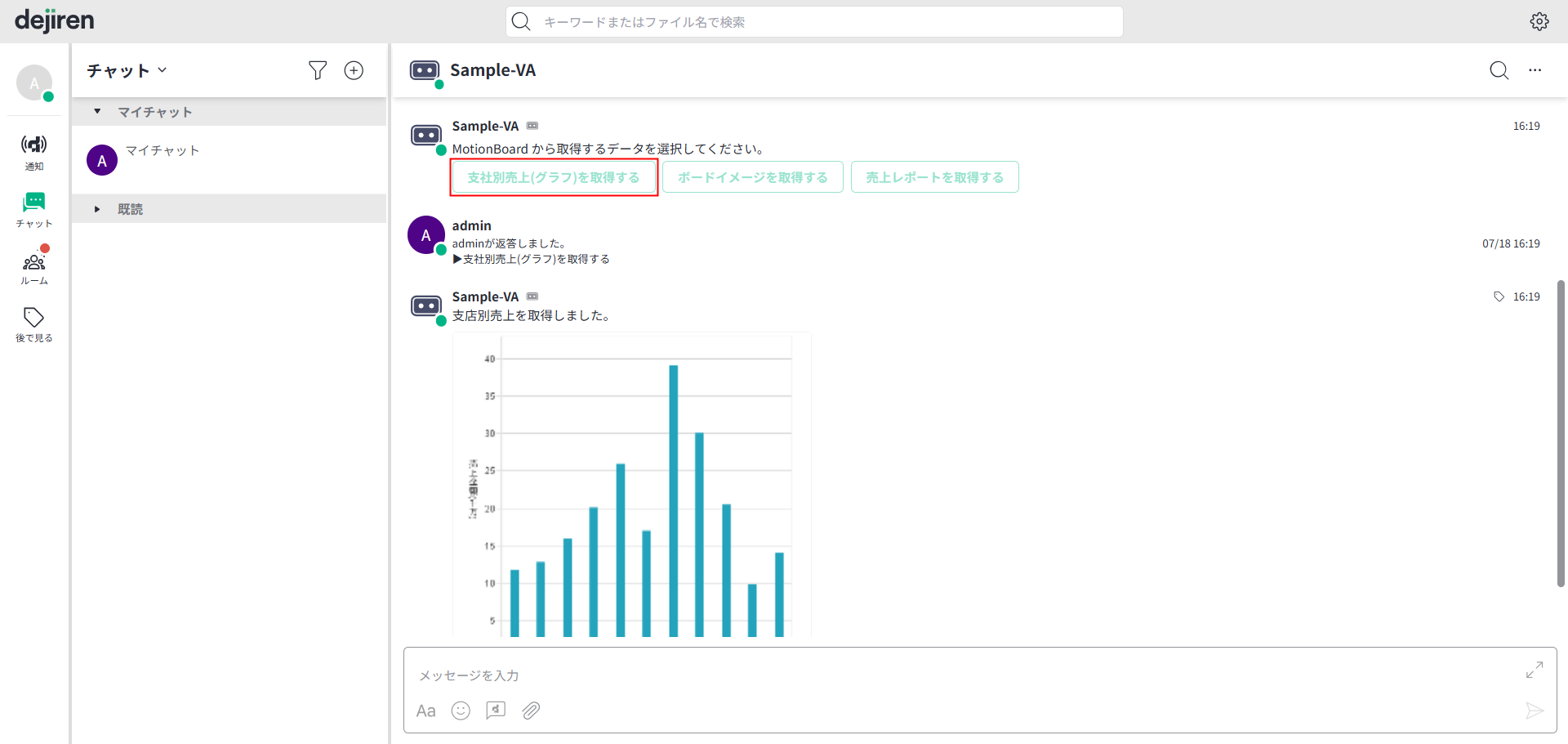
Task: Click ボードイメージを取得する button
Action: click(x=752, y=177)
